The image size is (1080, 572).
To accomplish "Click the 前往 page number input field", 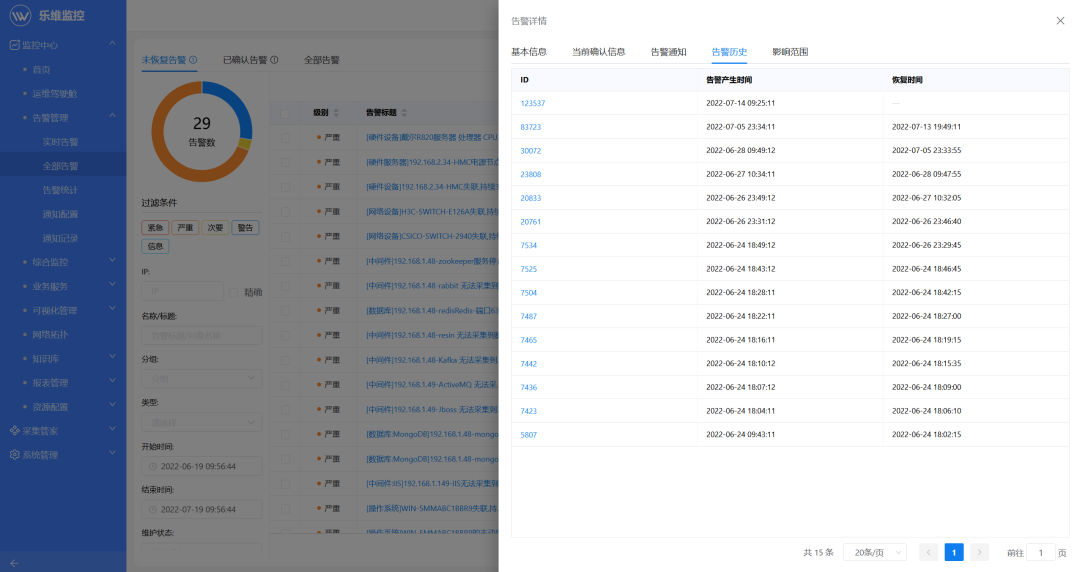I will 1041,552.
